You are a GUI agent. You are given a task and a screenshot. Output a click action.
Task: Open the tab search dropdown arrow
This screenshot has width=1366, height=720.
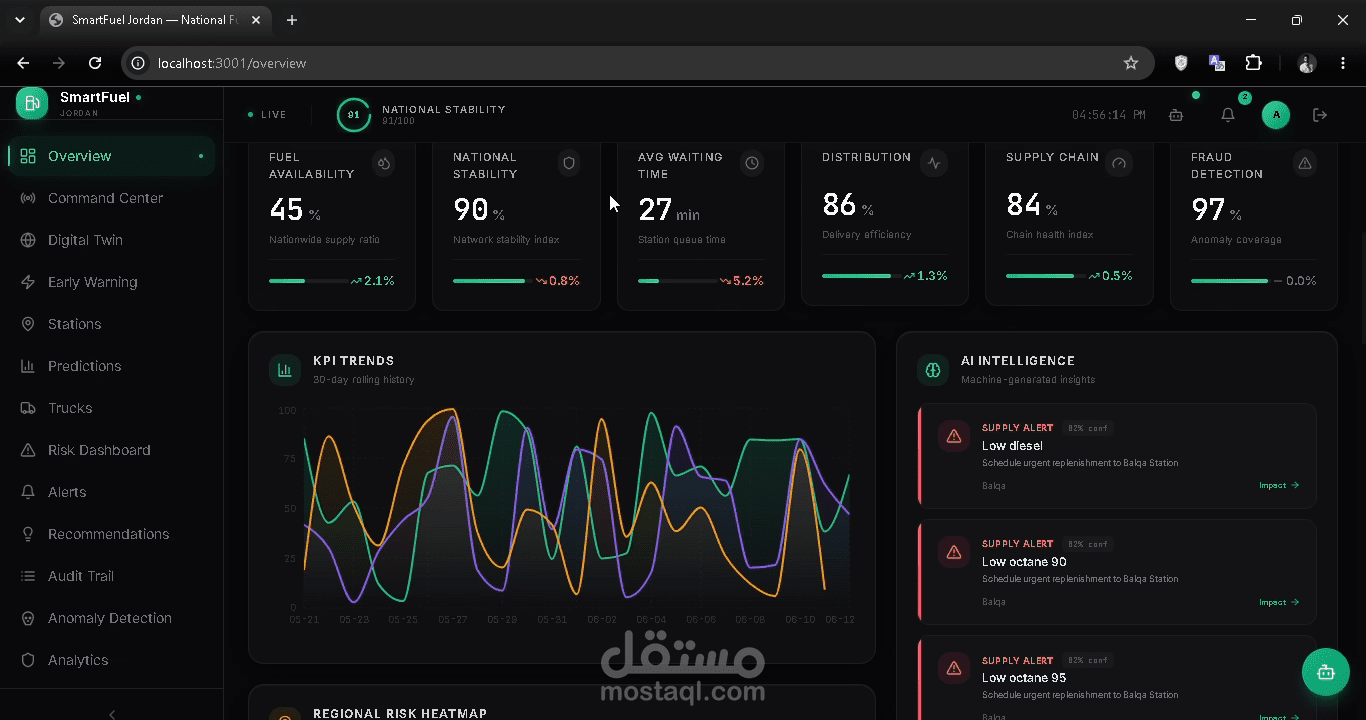tap(19, 20)
